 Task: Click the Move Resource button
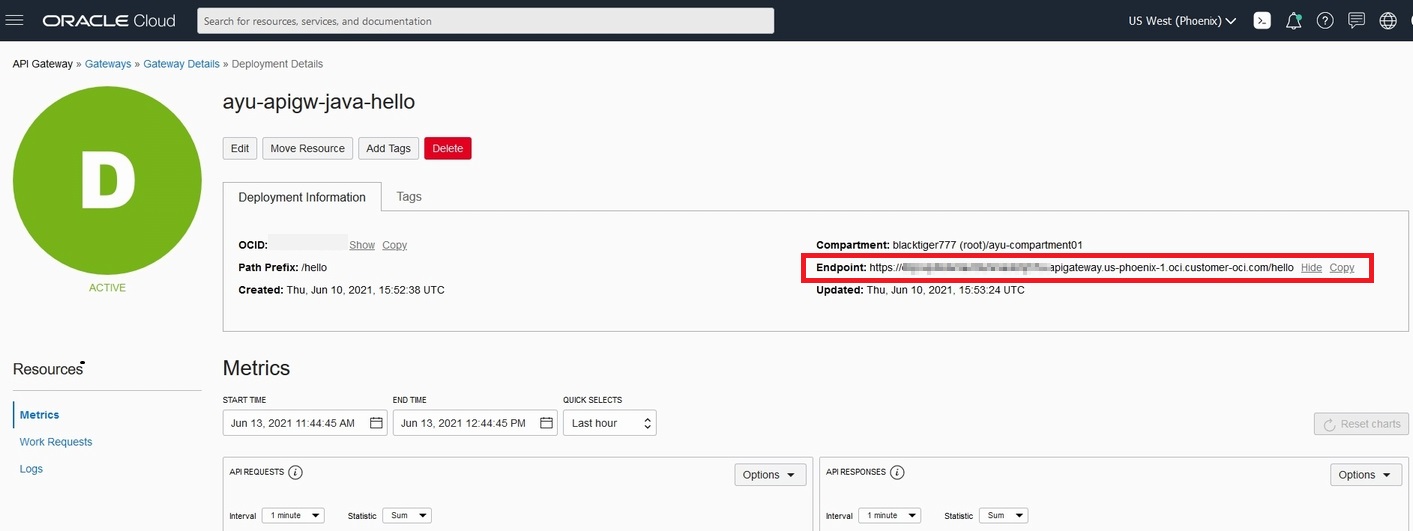click(x=307, y=148)
